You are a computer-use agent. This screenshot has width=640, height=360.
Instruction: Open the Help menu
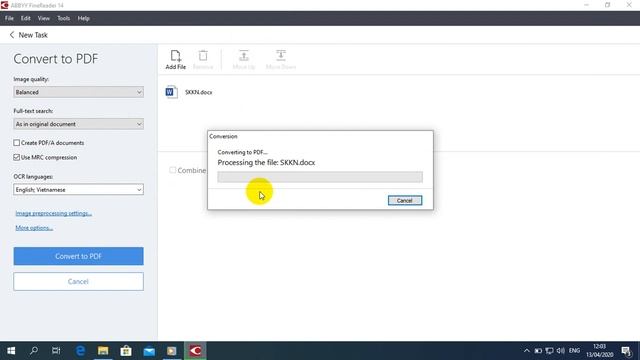click(x=83, y=18)
